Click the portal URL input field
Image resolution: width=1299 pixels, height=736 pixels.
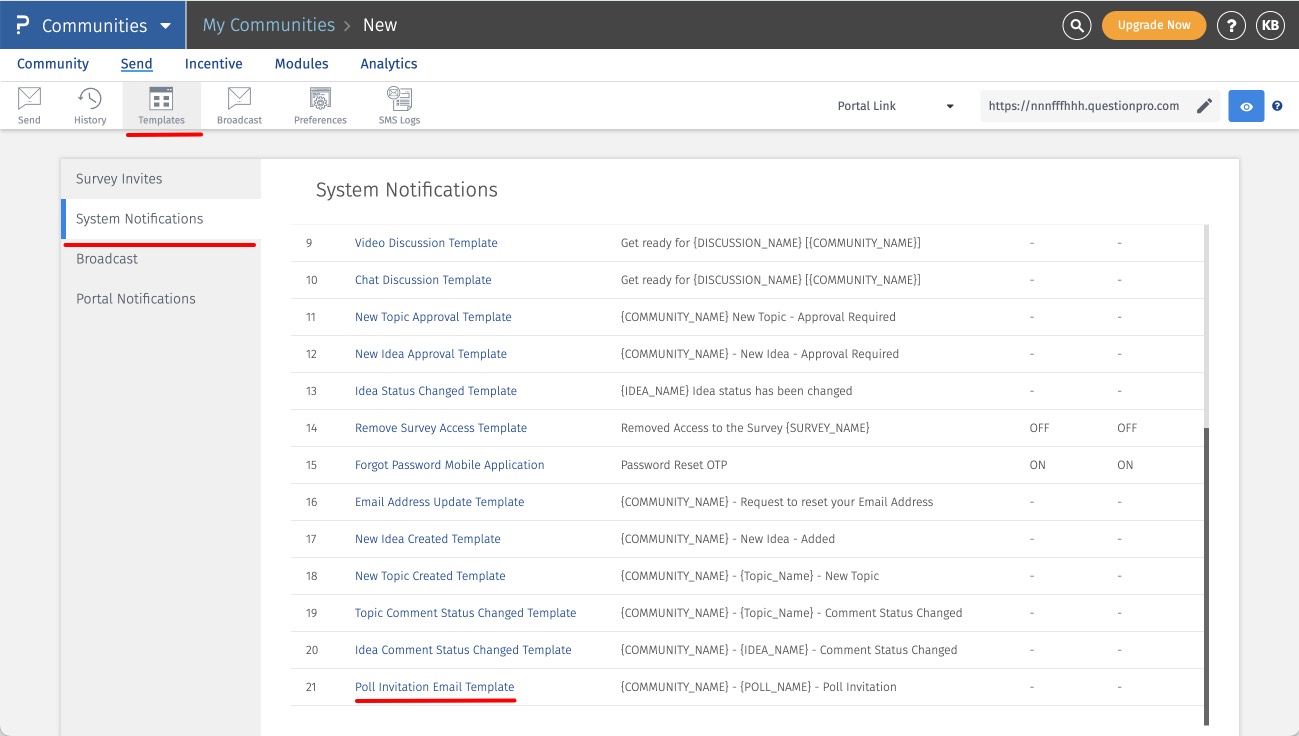coord(1083,106)
